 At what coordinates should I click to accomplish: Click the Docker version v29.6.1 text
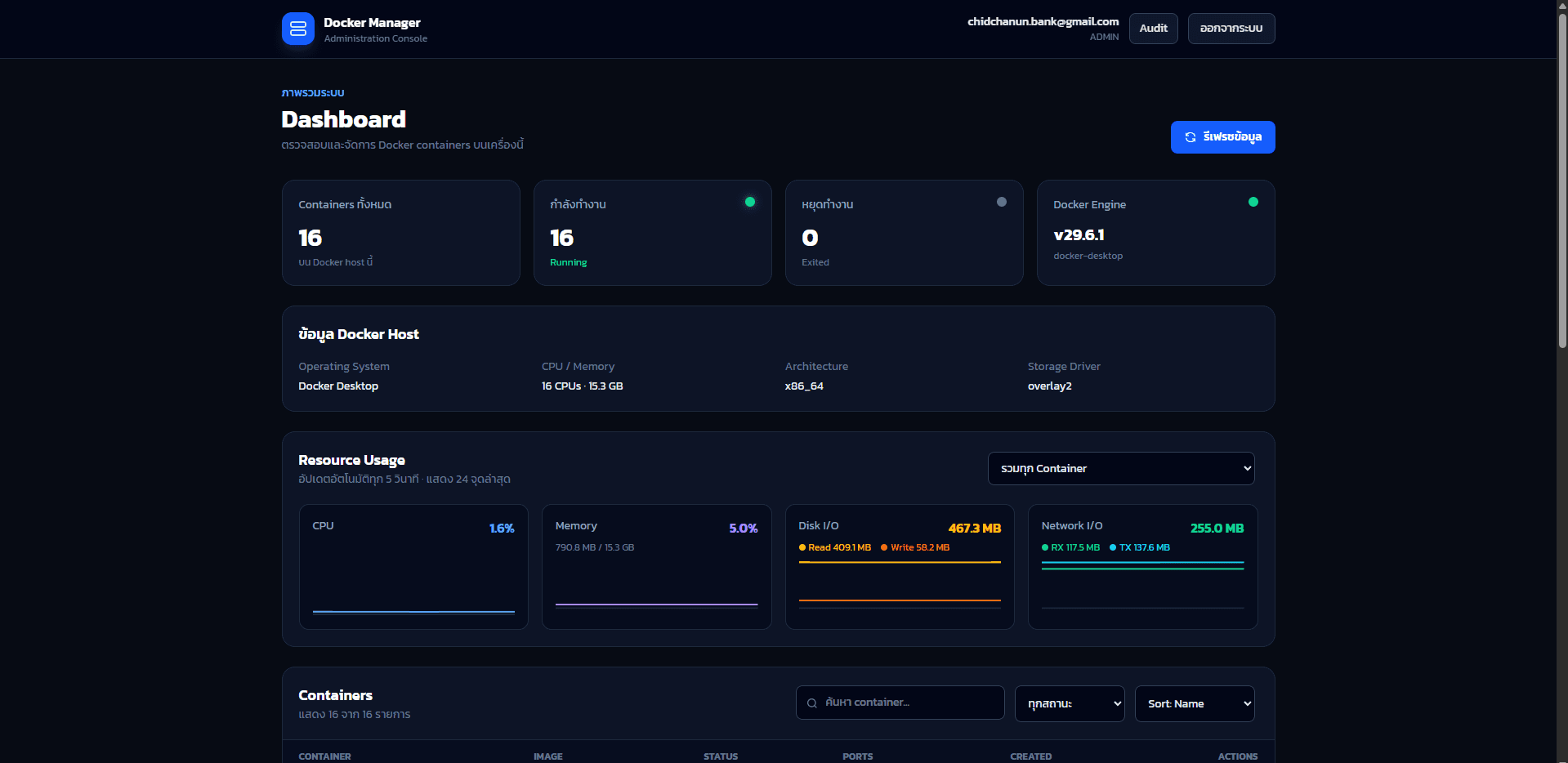(x=1079, y=235)
